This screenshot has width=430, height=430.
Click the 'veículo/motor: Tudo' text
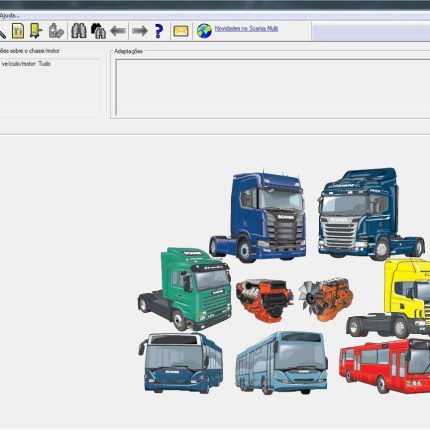click(x=26, y=64)
